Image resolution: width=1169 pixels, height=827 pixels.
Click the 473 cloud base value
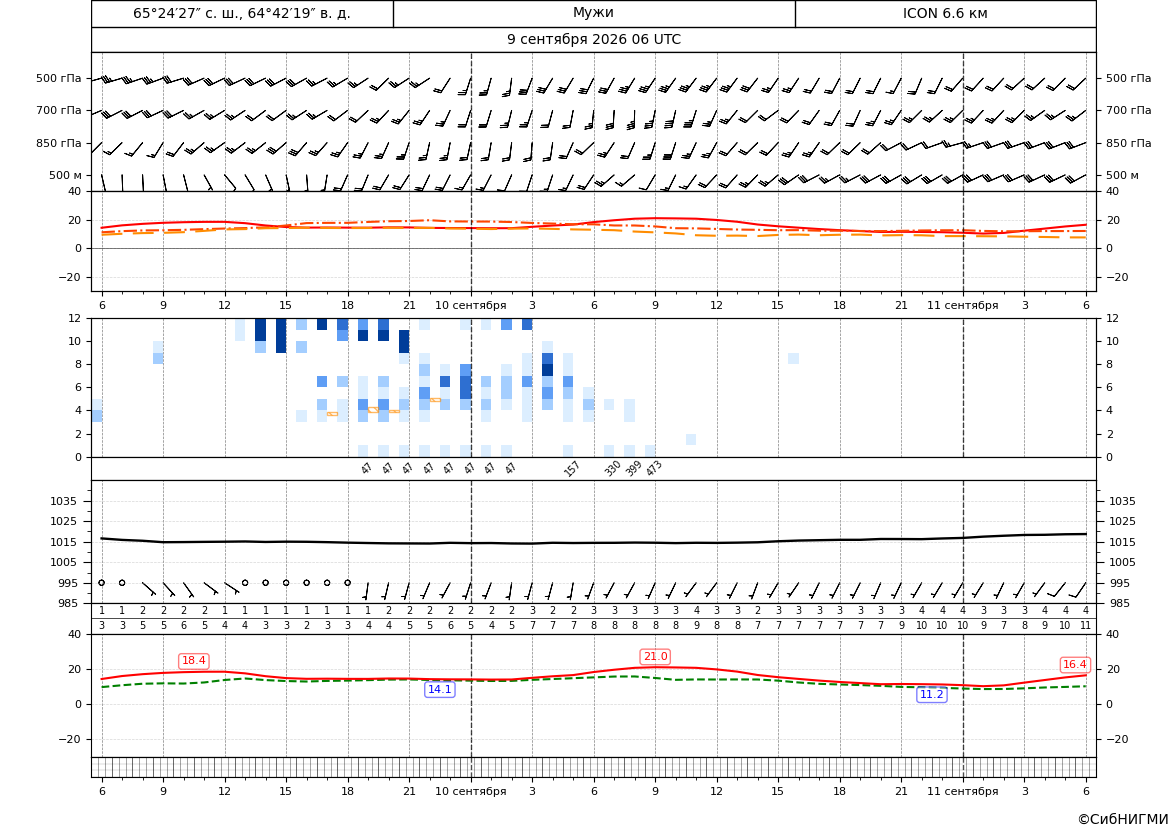click(654, 468)
